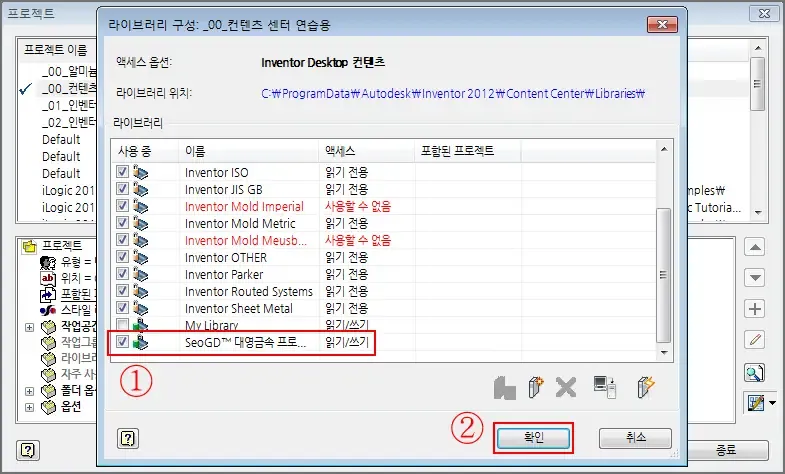Uncheck the Inventor Mold Imperial library
This screenshot has height=474, width=785.
click(122, 206)
